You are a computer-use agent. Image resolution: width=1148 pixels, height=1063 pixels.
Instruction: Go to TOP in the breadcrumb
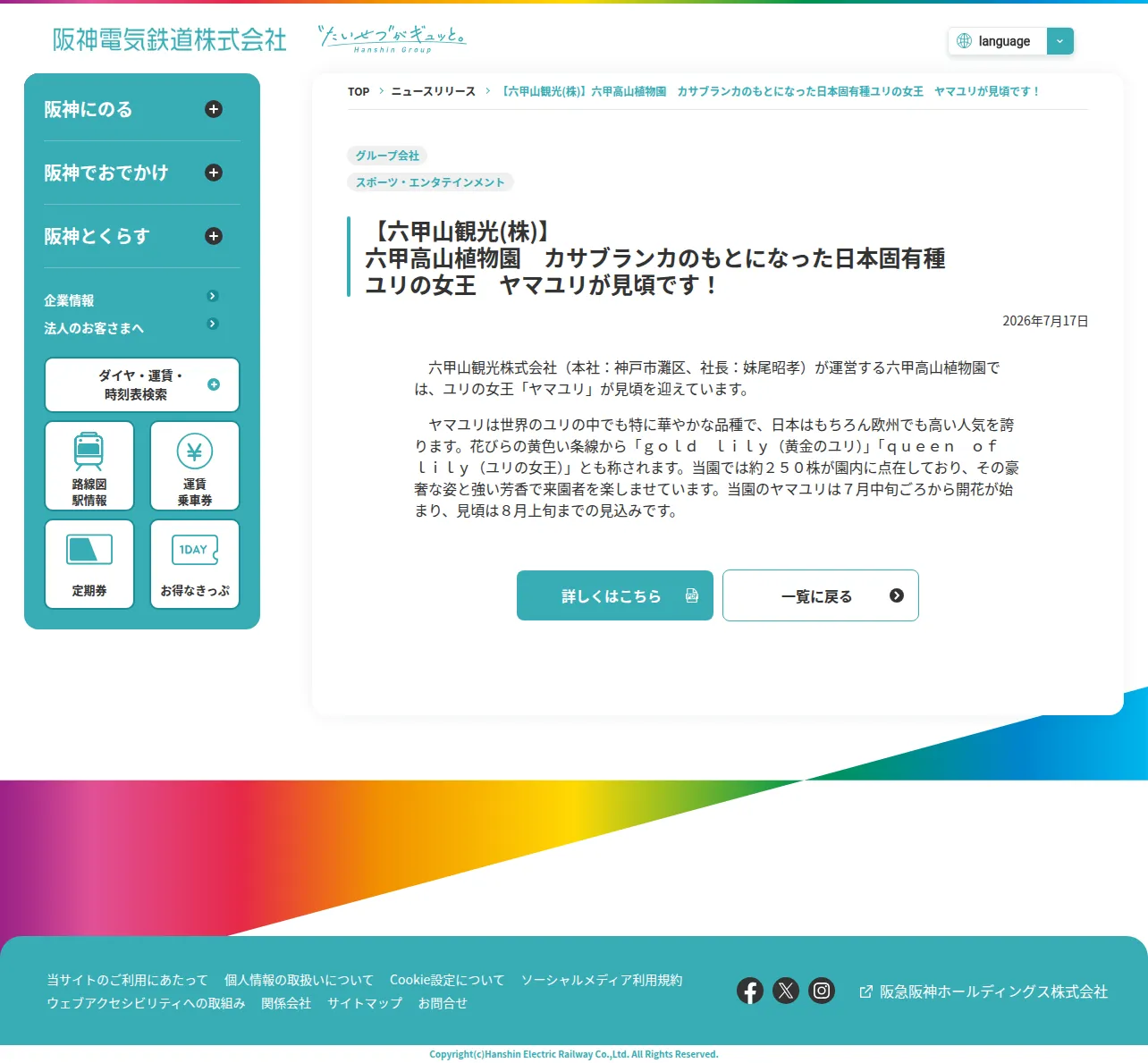point(359,91)
